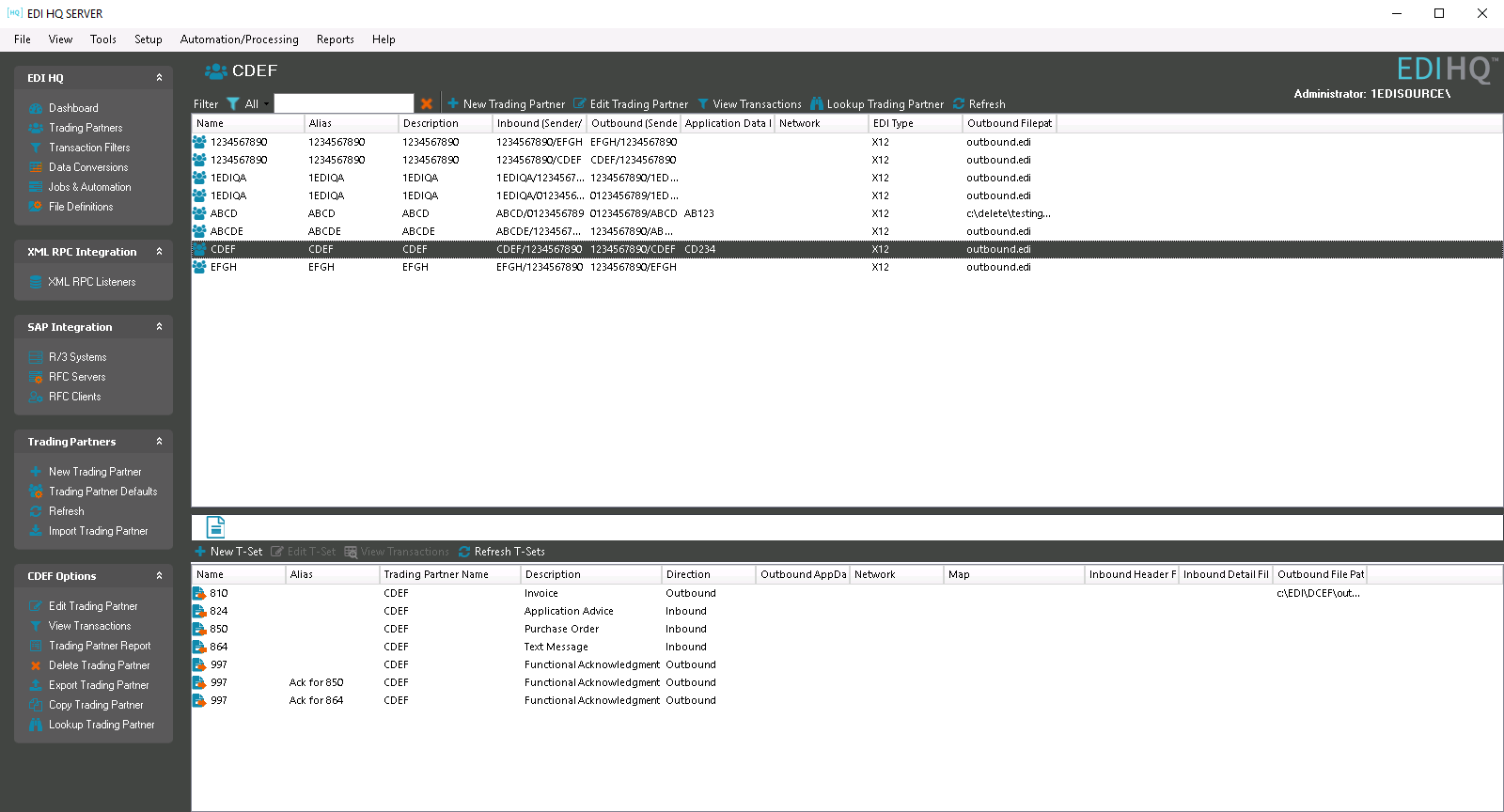The width and height of the screenshot is (1504, 812).
Task: Click the filter text input field
Action: tap(344, 103)
